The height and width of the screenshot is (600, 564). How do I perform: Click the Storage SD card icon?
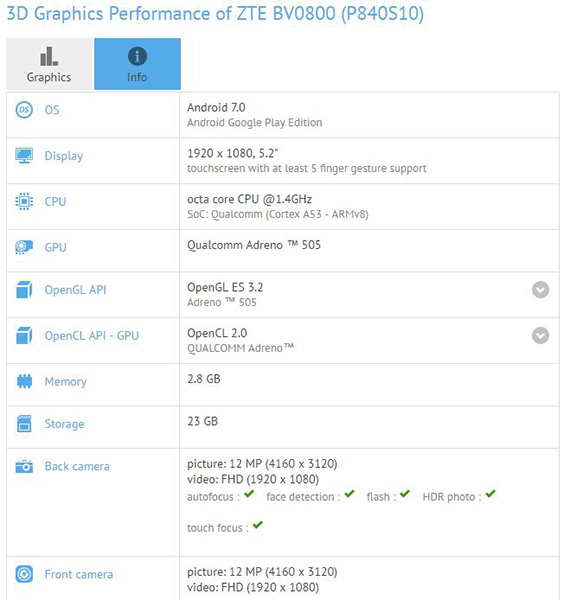(x=24, y=424)
